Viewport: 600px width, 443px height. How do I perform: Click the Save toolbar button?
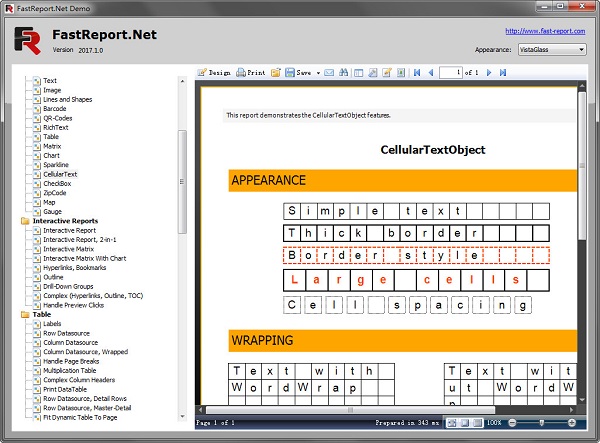click(298, 72)
